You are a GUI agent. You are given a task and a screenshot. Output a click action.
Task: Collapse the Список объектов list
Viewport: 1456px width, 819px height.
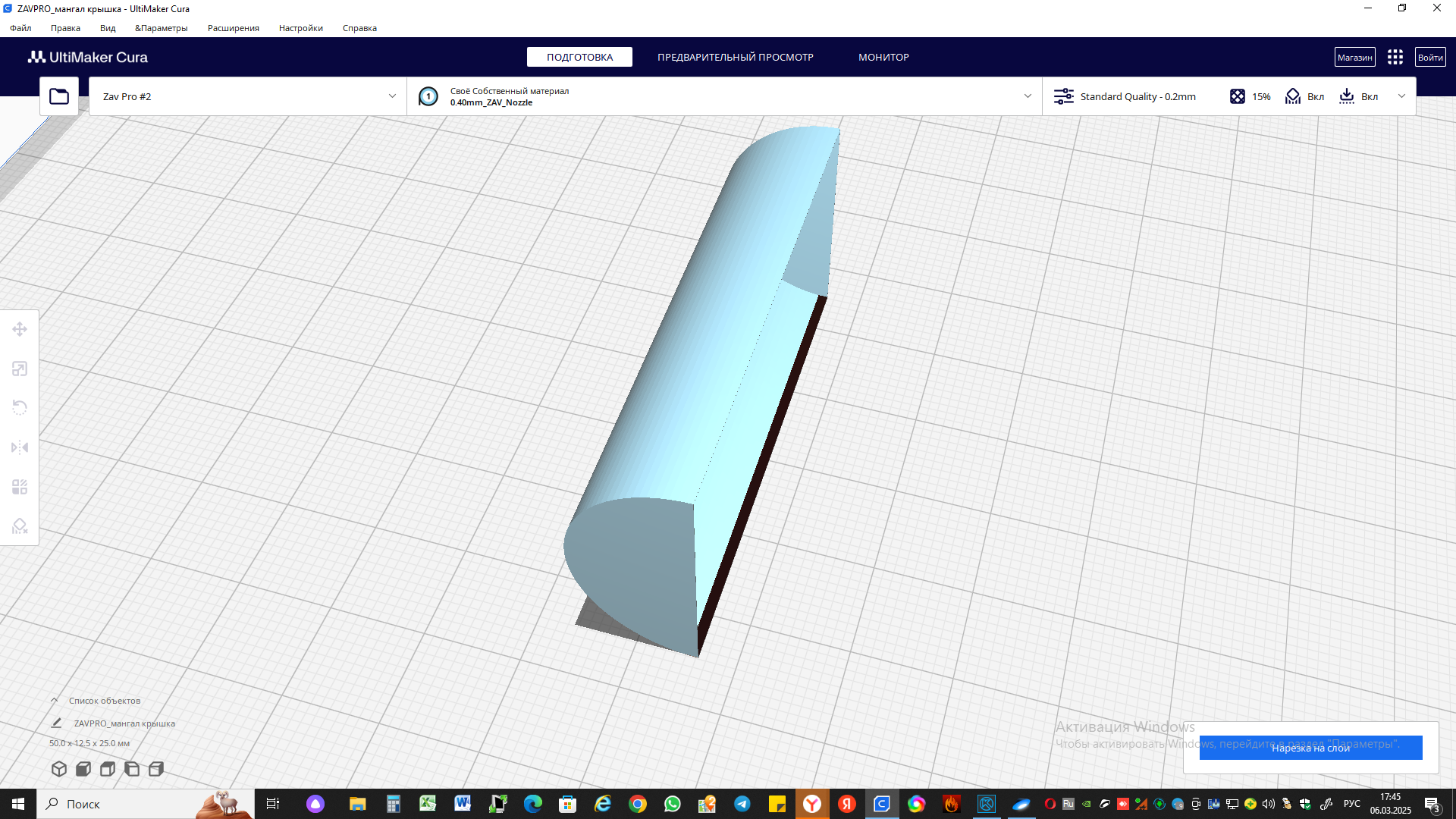pos(54,701)
